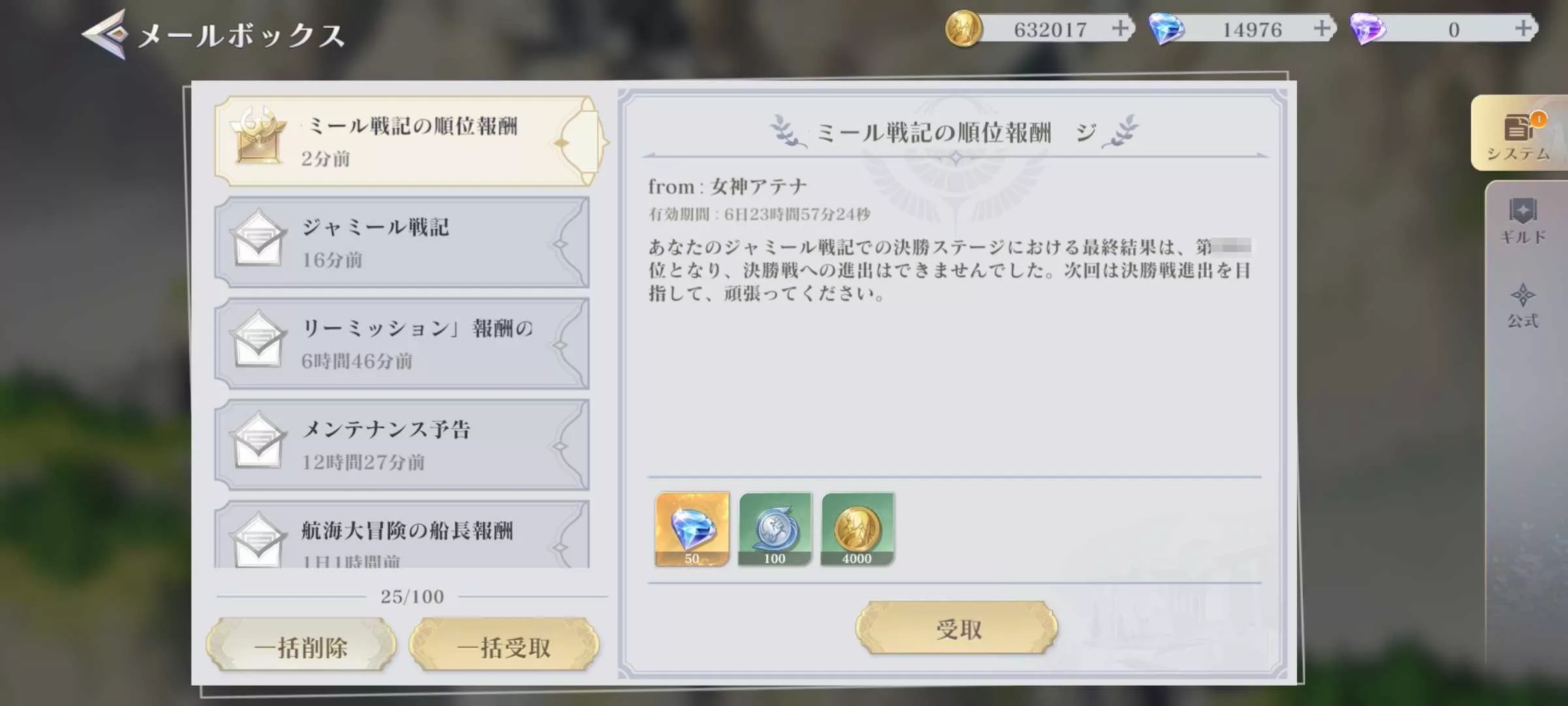Tap the plus beside gold coins 632017

click(x=1120, y=29)
